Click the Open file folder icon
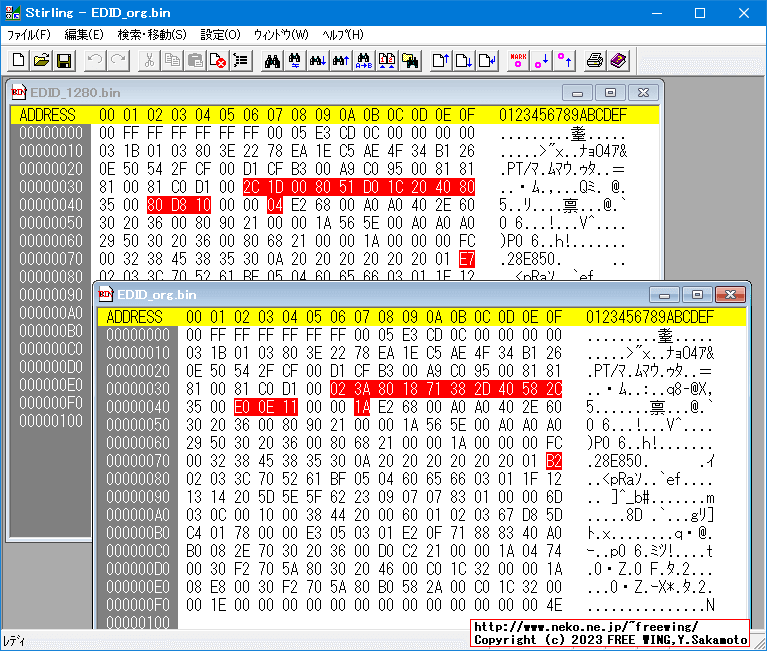 pyautogui.click(x=41, y=61)
